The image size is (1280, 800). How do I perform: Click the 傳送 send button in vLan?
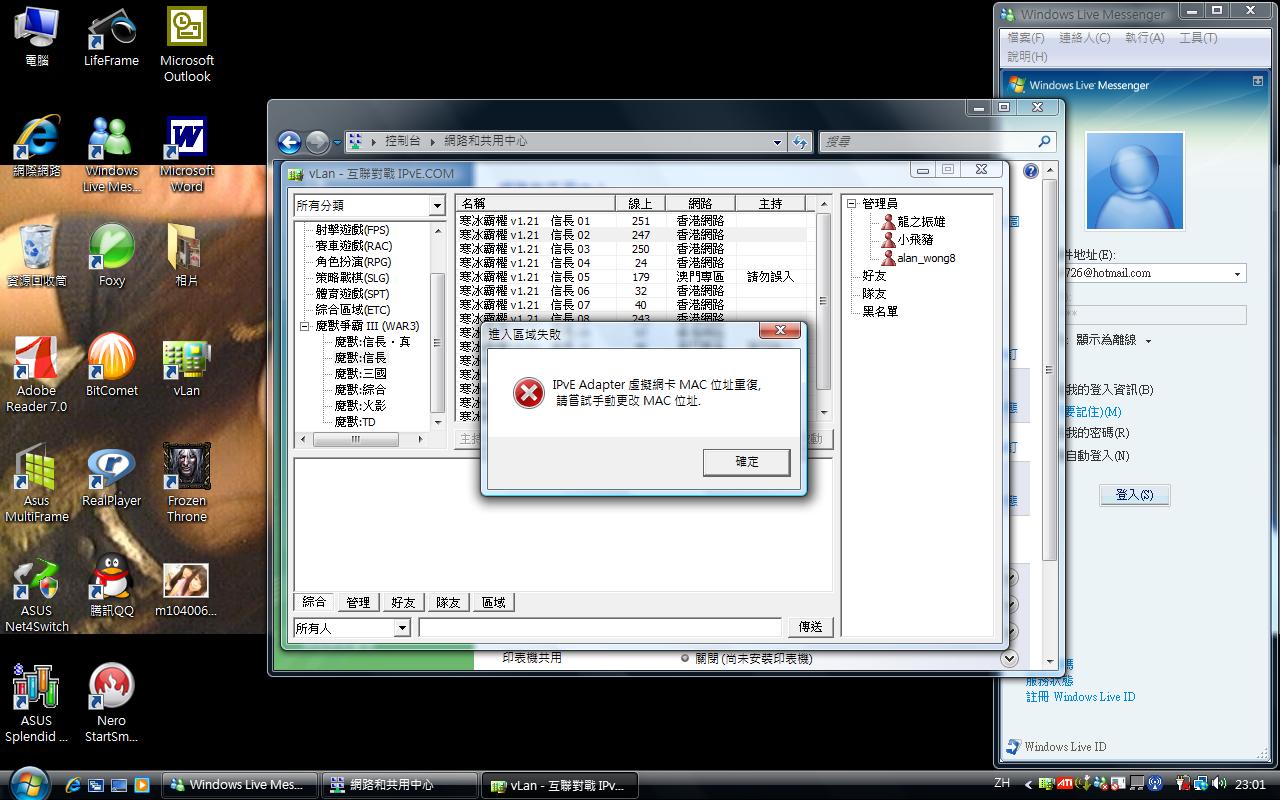pos(810,627)
